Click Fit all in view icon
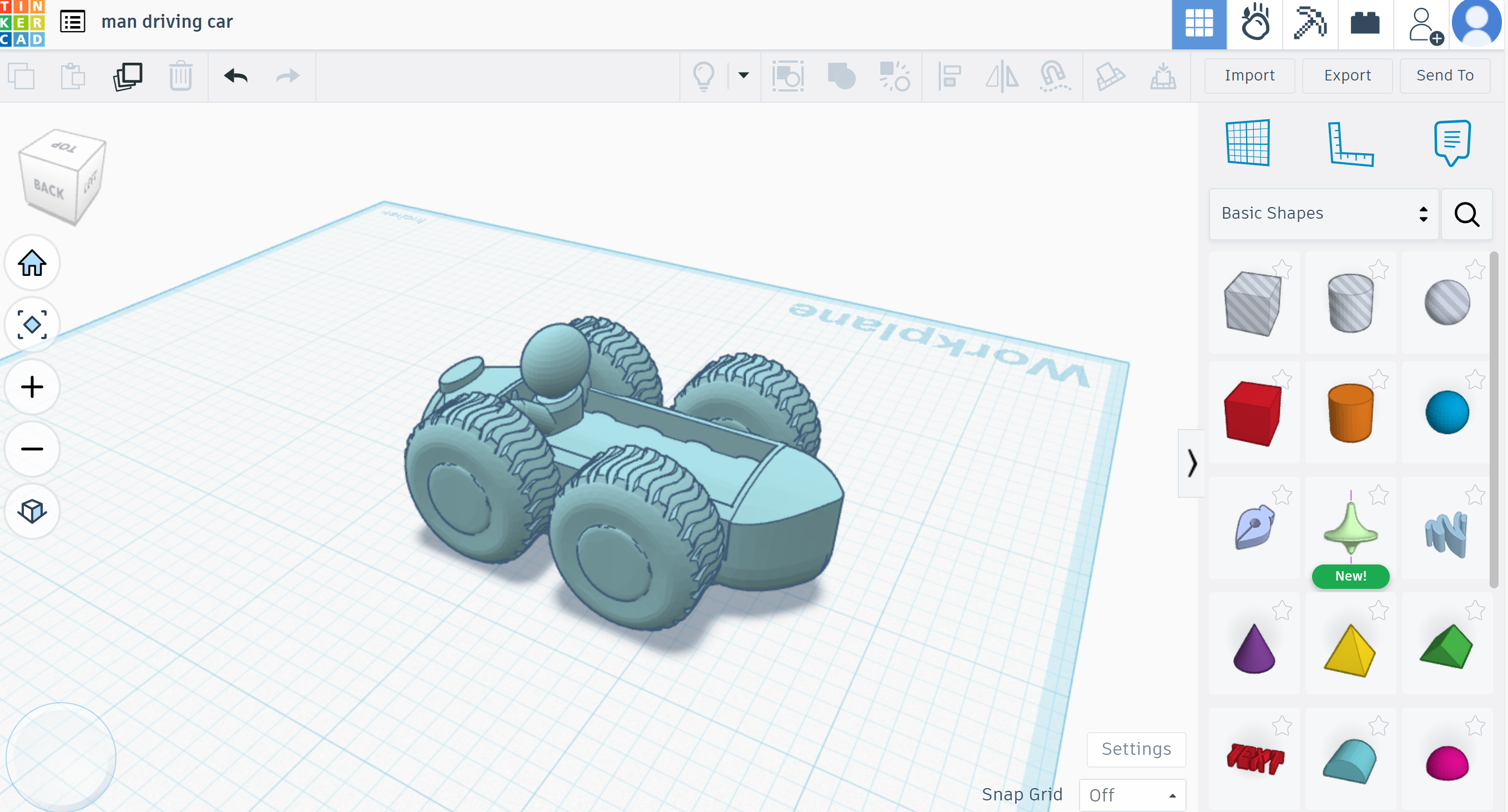Image resolution: width=1508 pixels, height=812 pixels. 32,325
